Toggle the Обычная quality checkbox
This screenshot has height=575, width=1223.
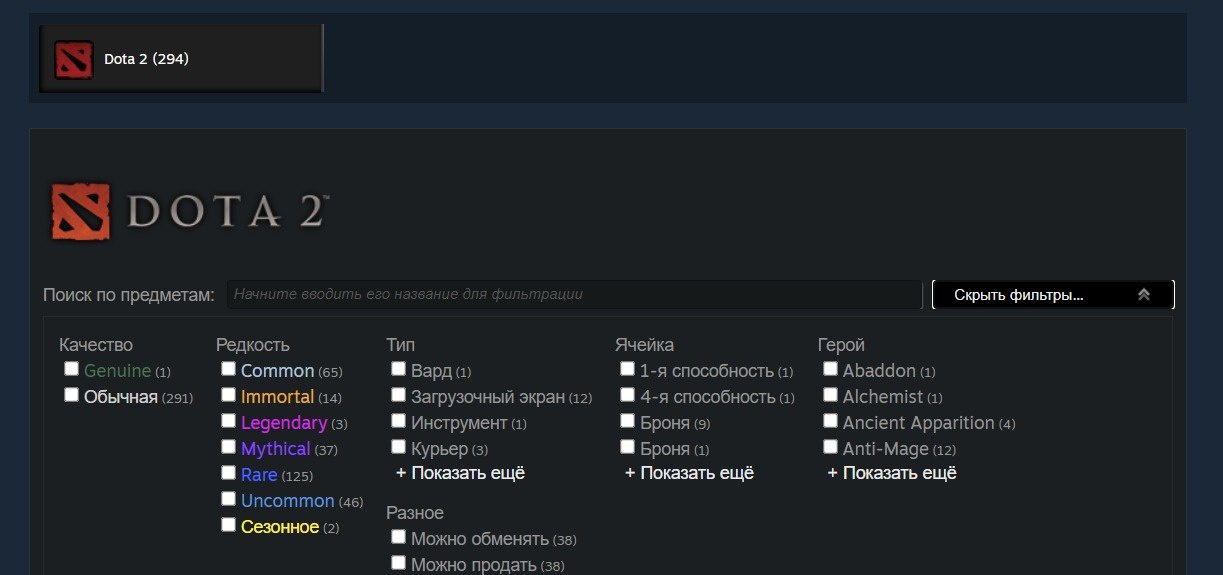71,395
